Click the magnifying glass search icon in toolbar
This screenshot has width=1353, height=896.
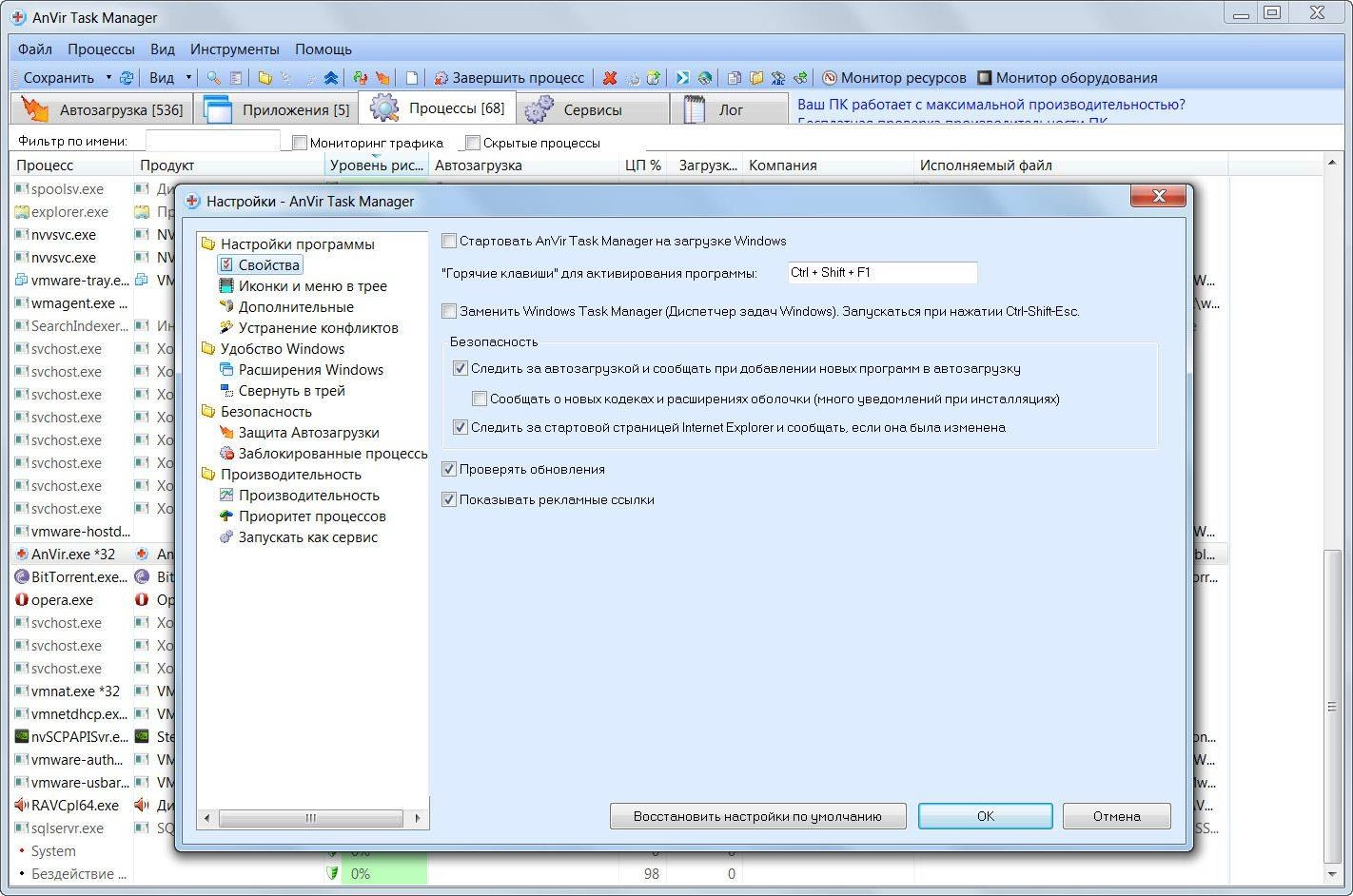click(x=213, y=78)
